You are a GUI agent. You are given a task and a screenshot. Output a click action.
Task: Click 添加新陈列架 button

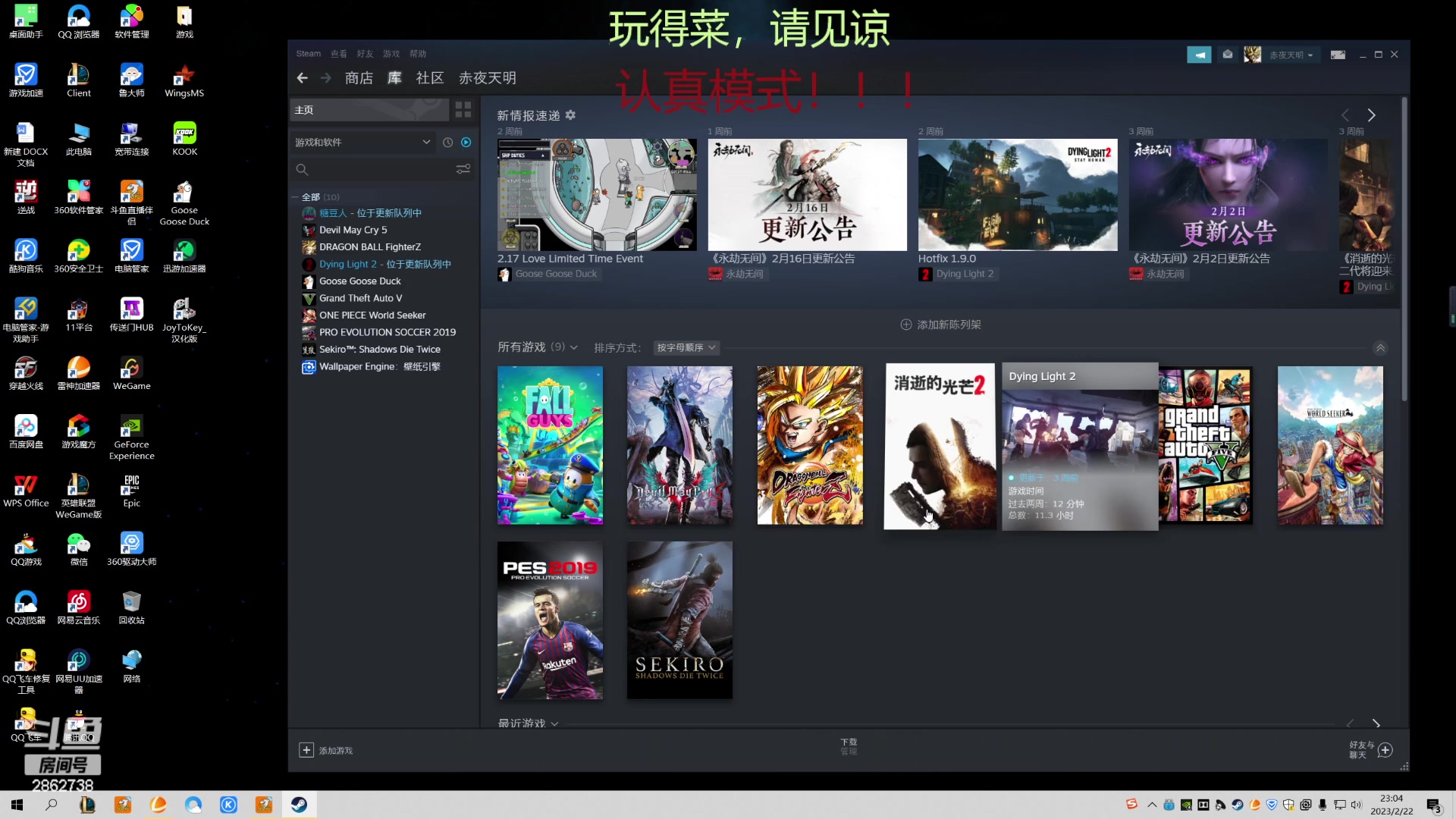(940, 325)
